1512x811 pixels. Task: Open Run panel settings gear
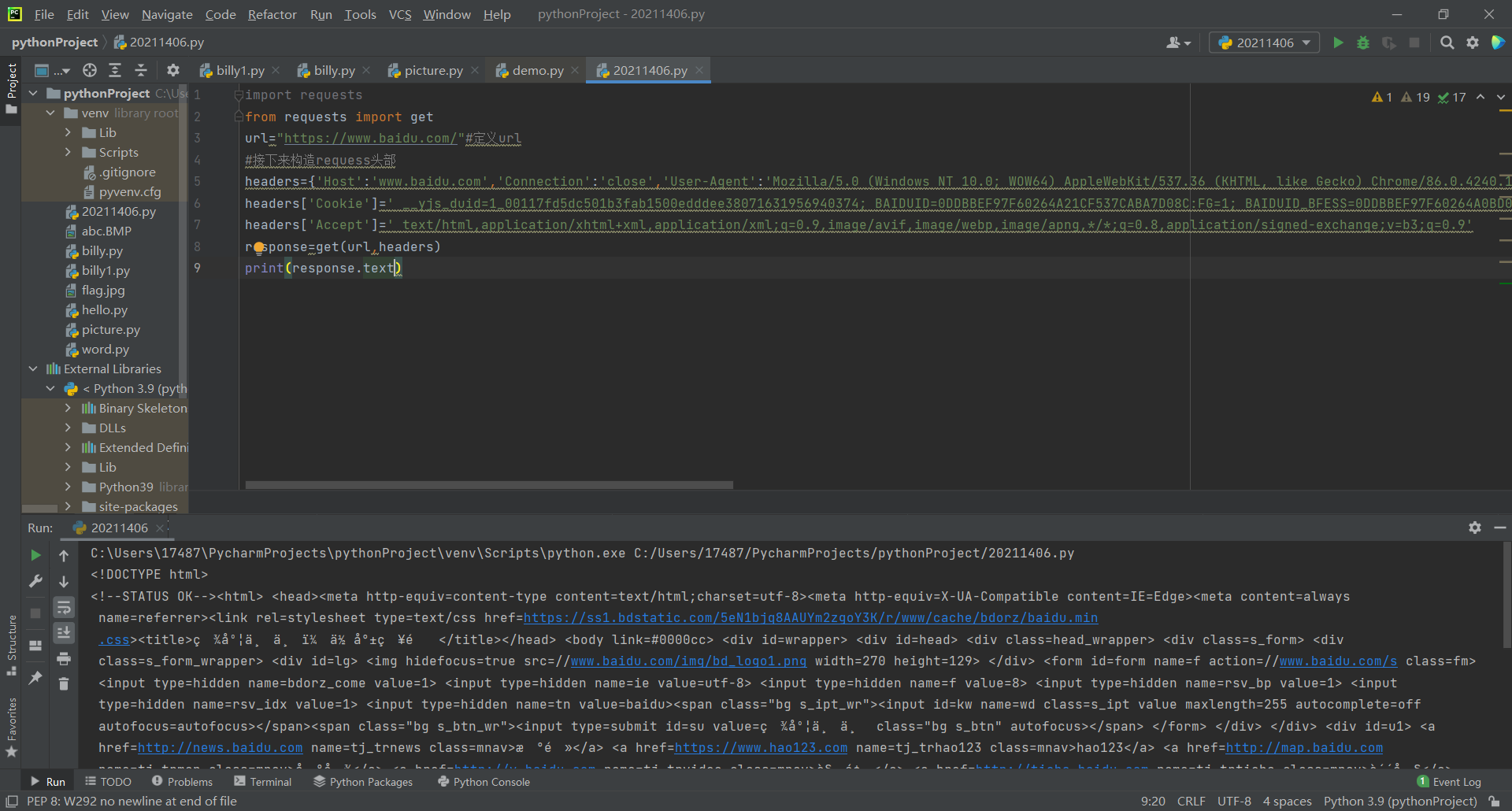1475,528
